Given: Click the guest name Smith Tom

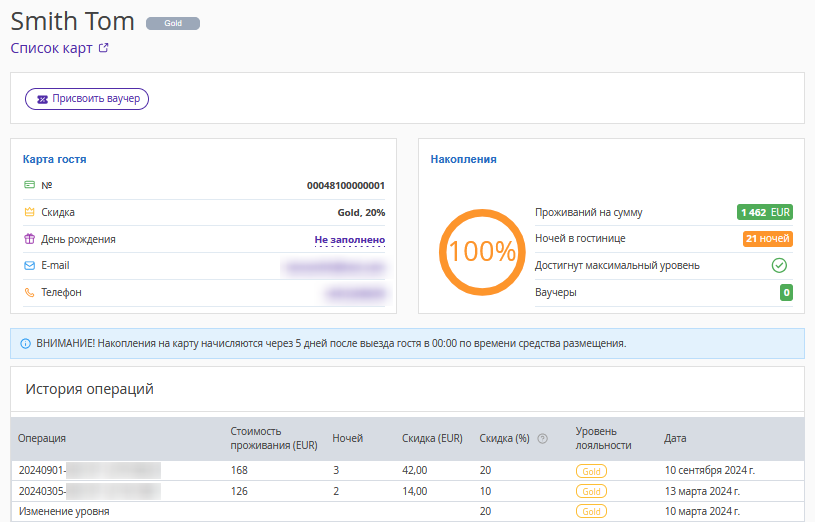Looking at the screenshot, I should (72, 21).
